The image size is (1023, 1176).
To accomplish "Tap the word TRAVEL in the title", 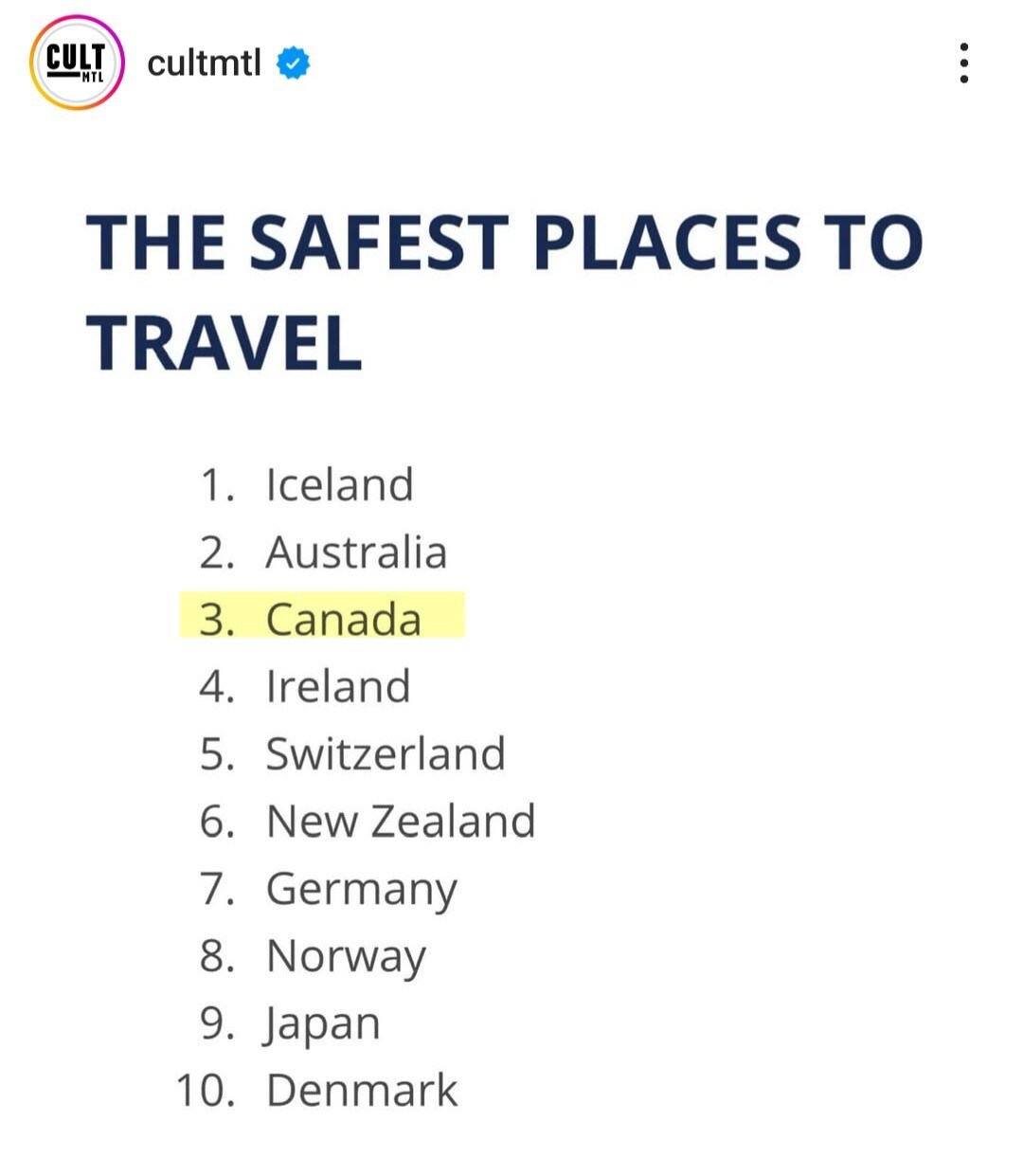I will (224, 343).
